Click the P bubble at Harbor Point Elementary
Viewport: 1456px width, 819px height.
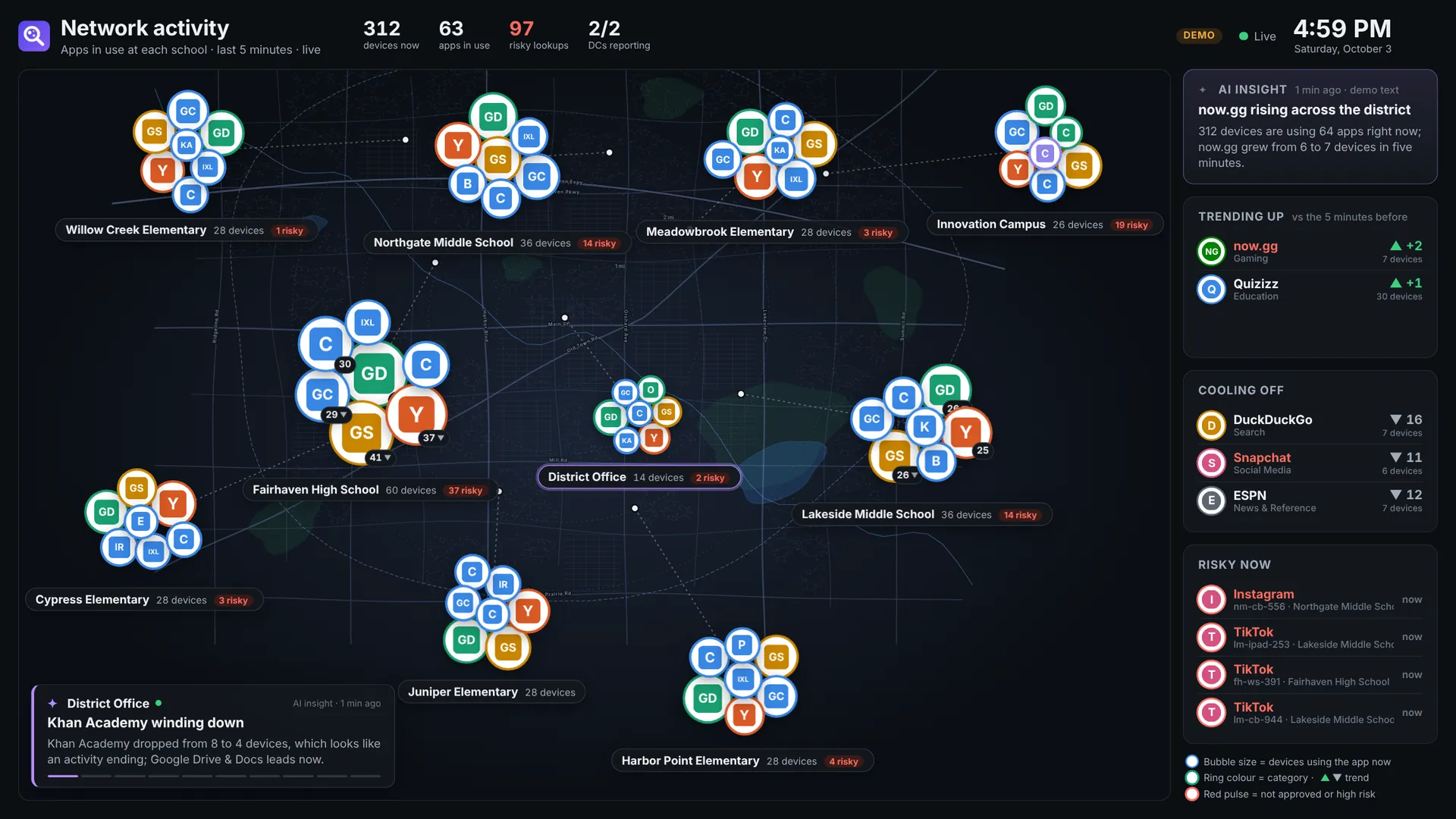point(742,645)
